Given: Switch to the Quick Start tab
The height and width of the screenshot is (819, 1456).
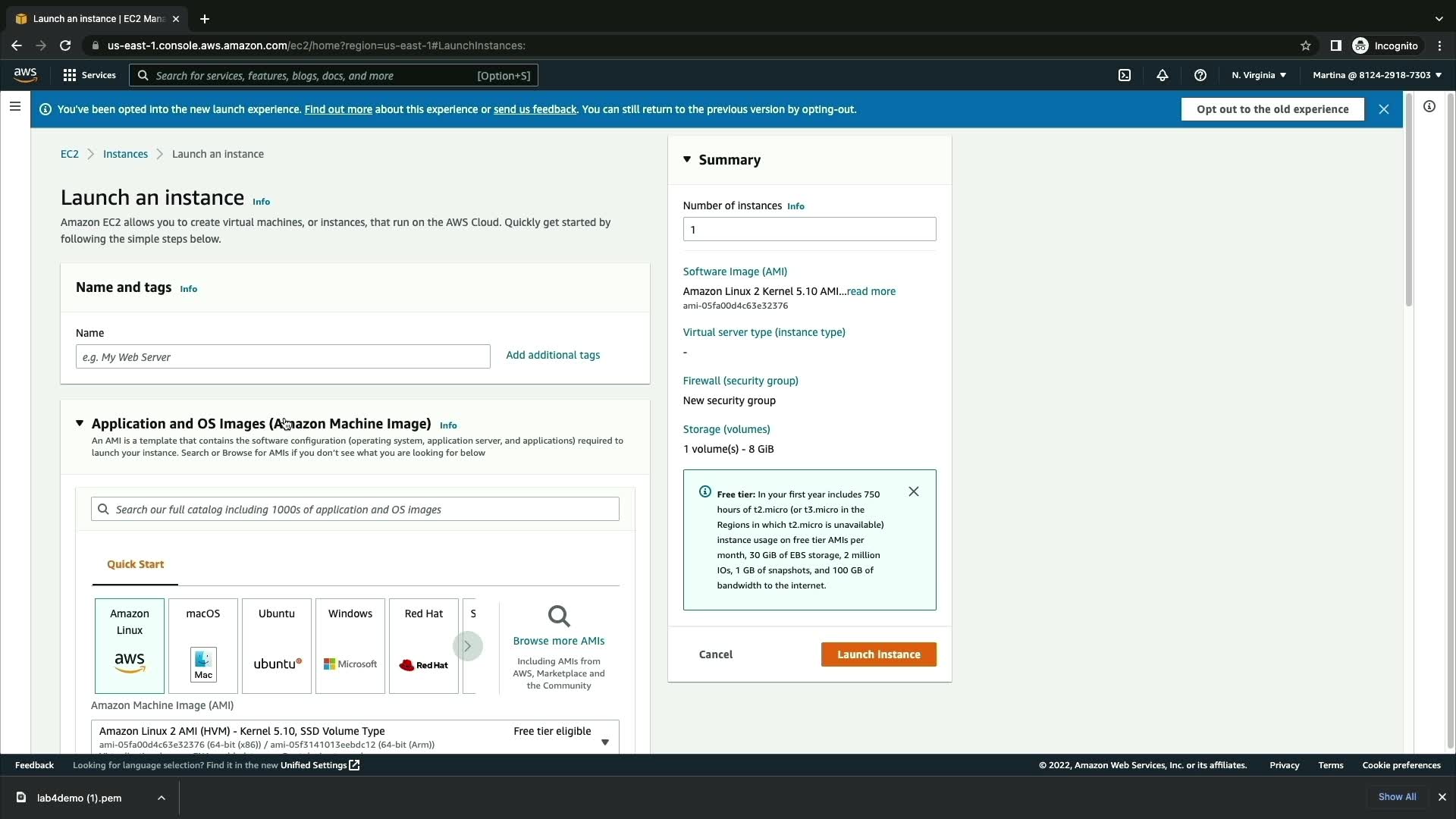Looking at the screenshot, I should pyautogui.click(x=135, y=565).
